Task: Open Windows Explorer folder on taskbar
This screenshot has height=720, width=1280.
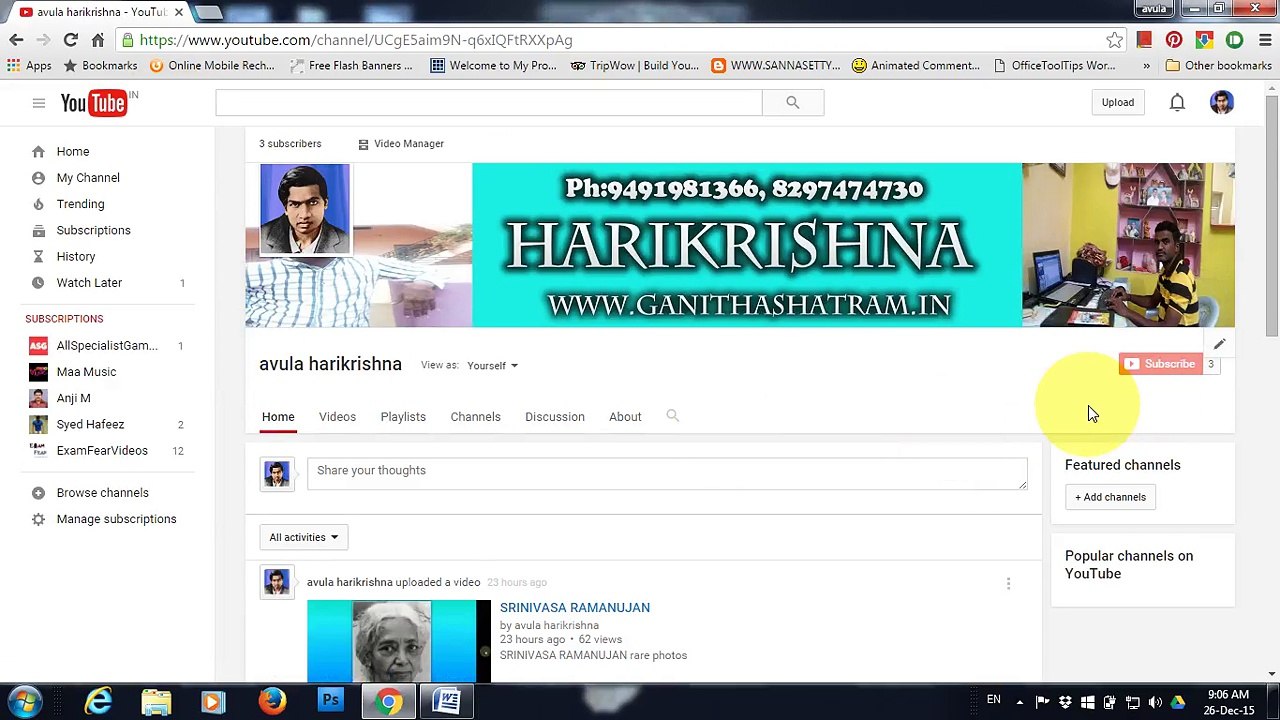Action: coord(156,701)
